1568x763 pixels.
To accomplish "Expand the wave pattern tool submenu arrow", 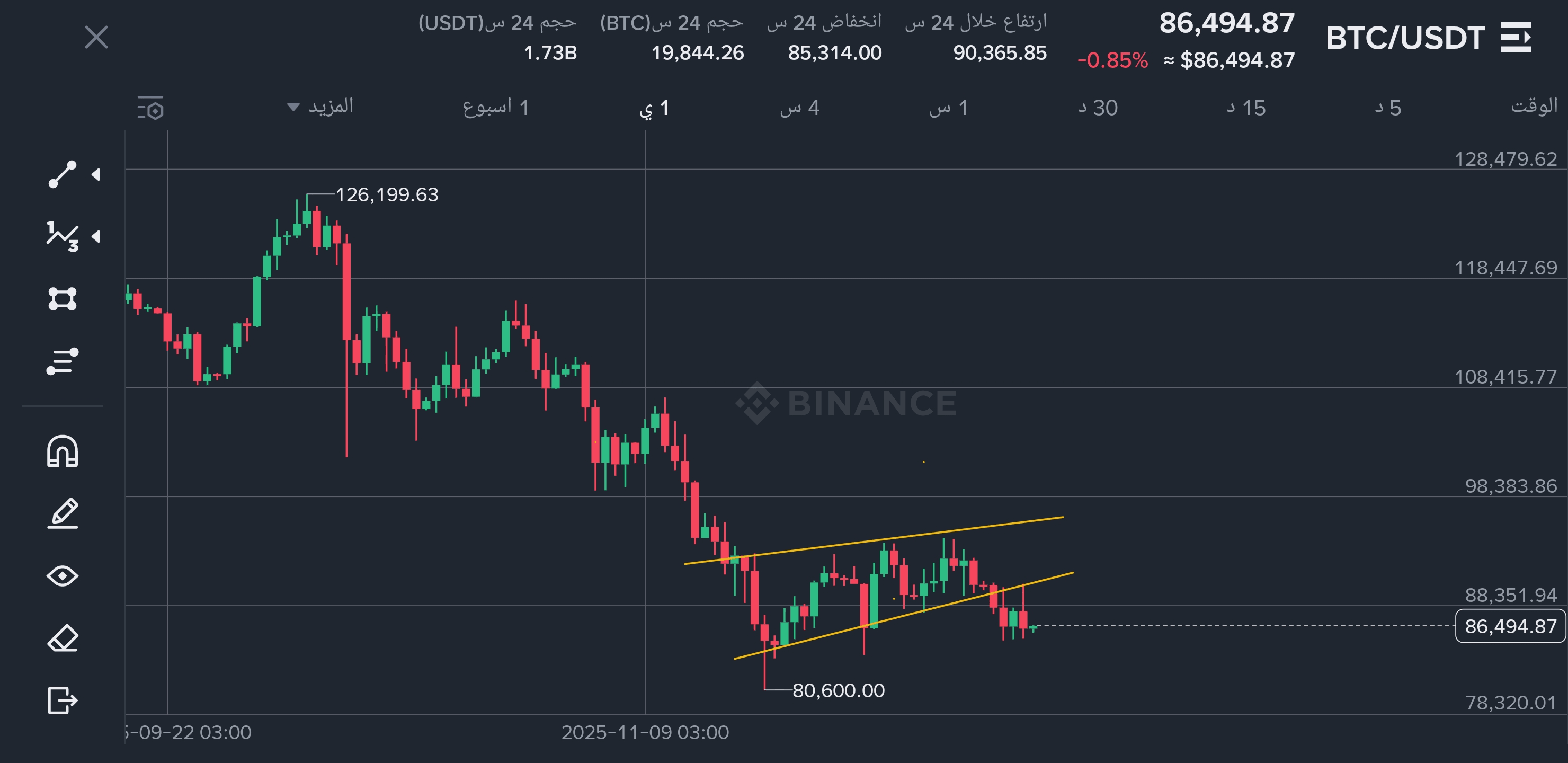I will pos(95,236).
